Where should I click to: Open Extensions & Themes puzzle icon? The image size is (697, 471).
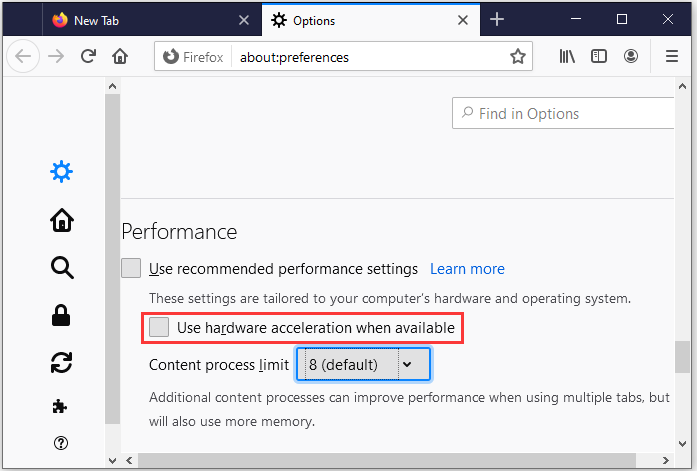[60, 406]
